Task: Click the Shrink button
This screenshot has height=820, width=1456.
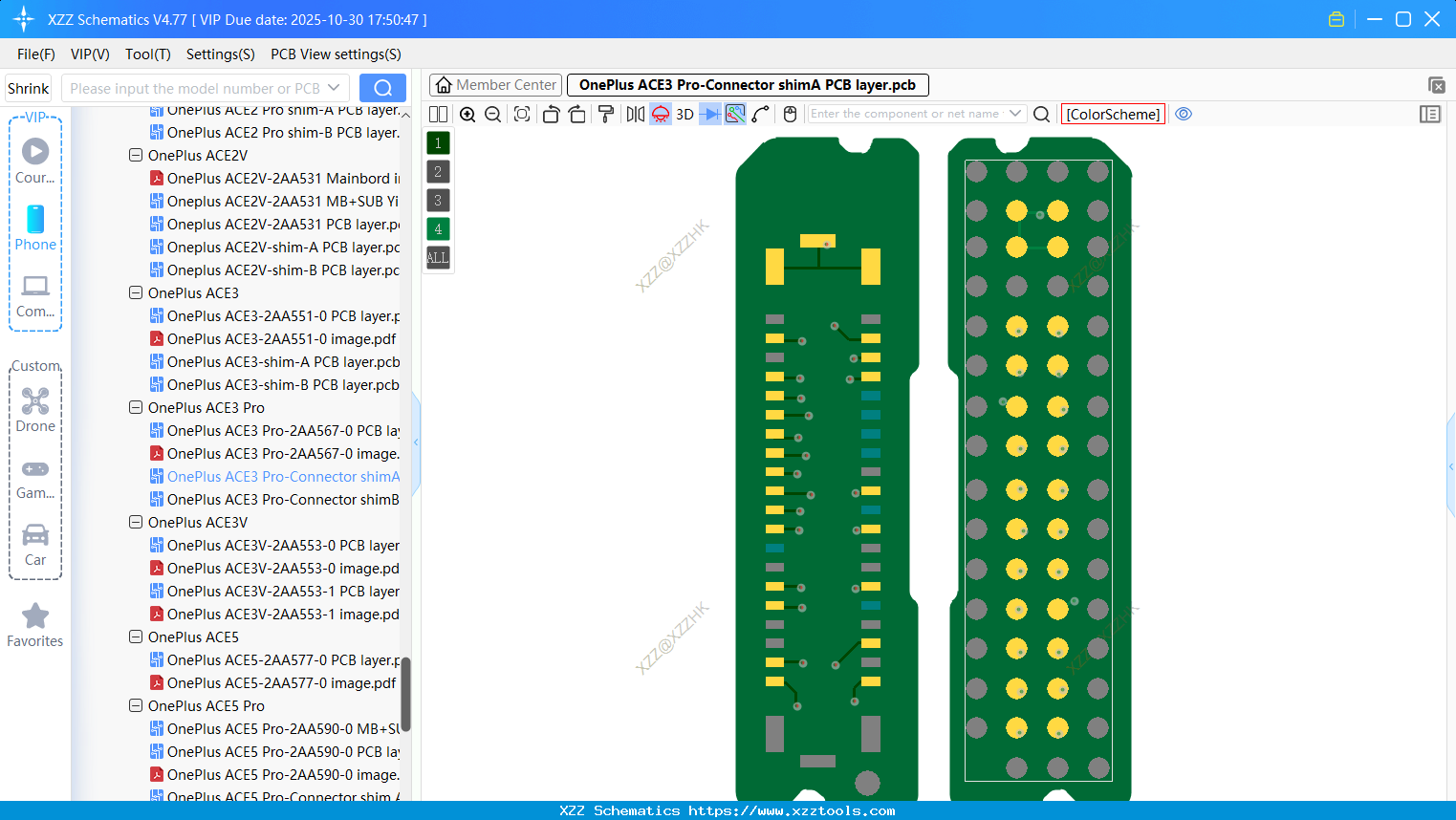Action: click(x=29, y=88)
